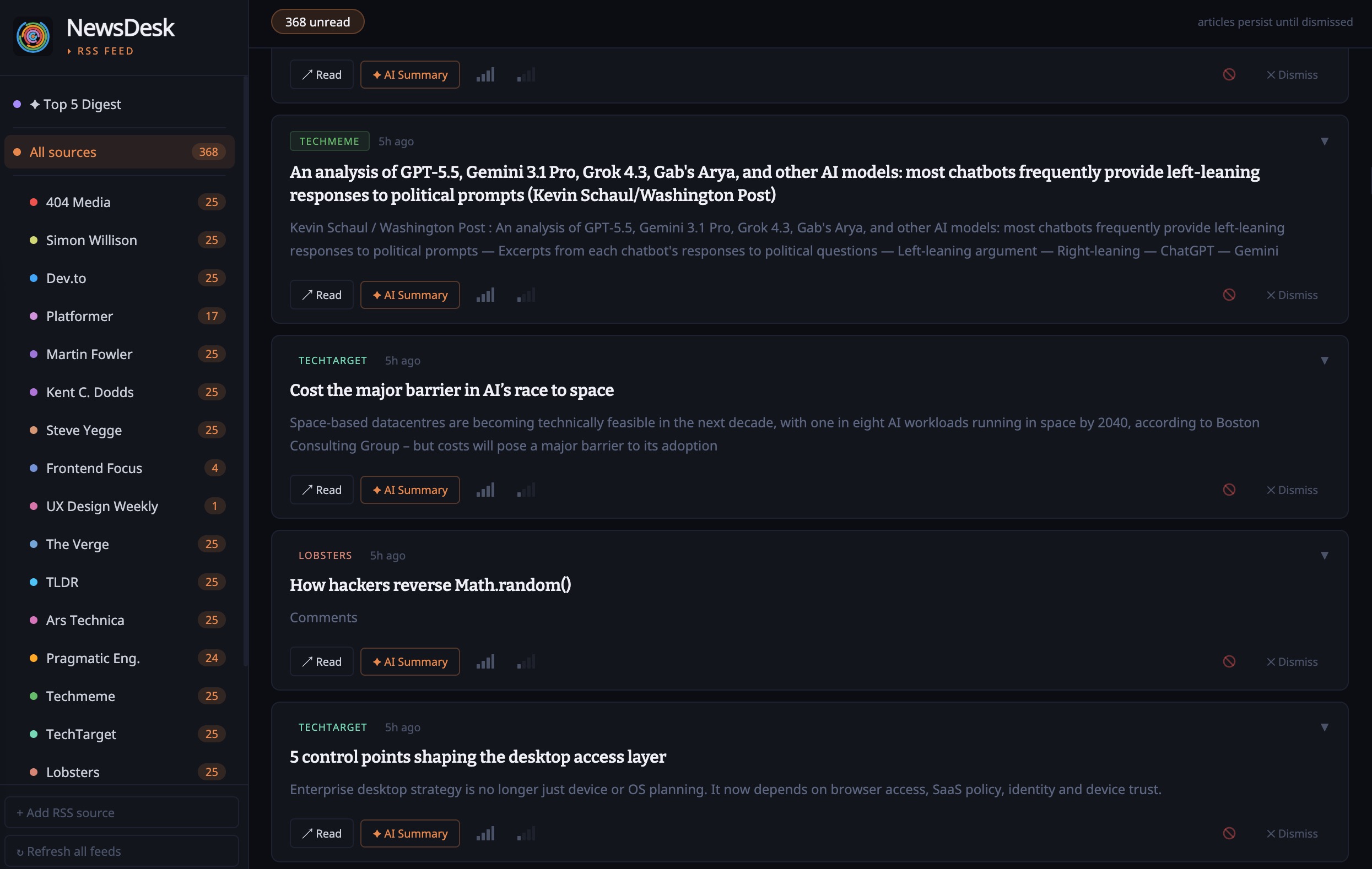
Task: Click the Add RSS source field
Action: [x=121, y=813]
